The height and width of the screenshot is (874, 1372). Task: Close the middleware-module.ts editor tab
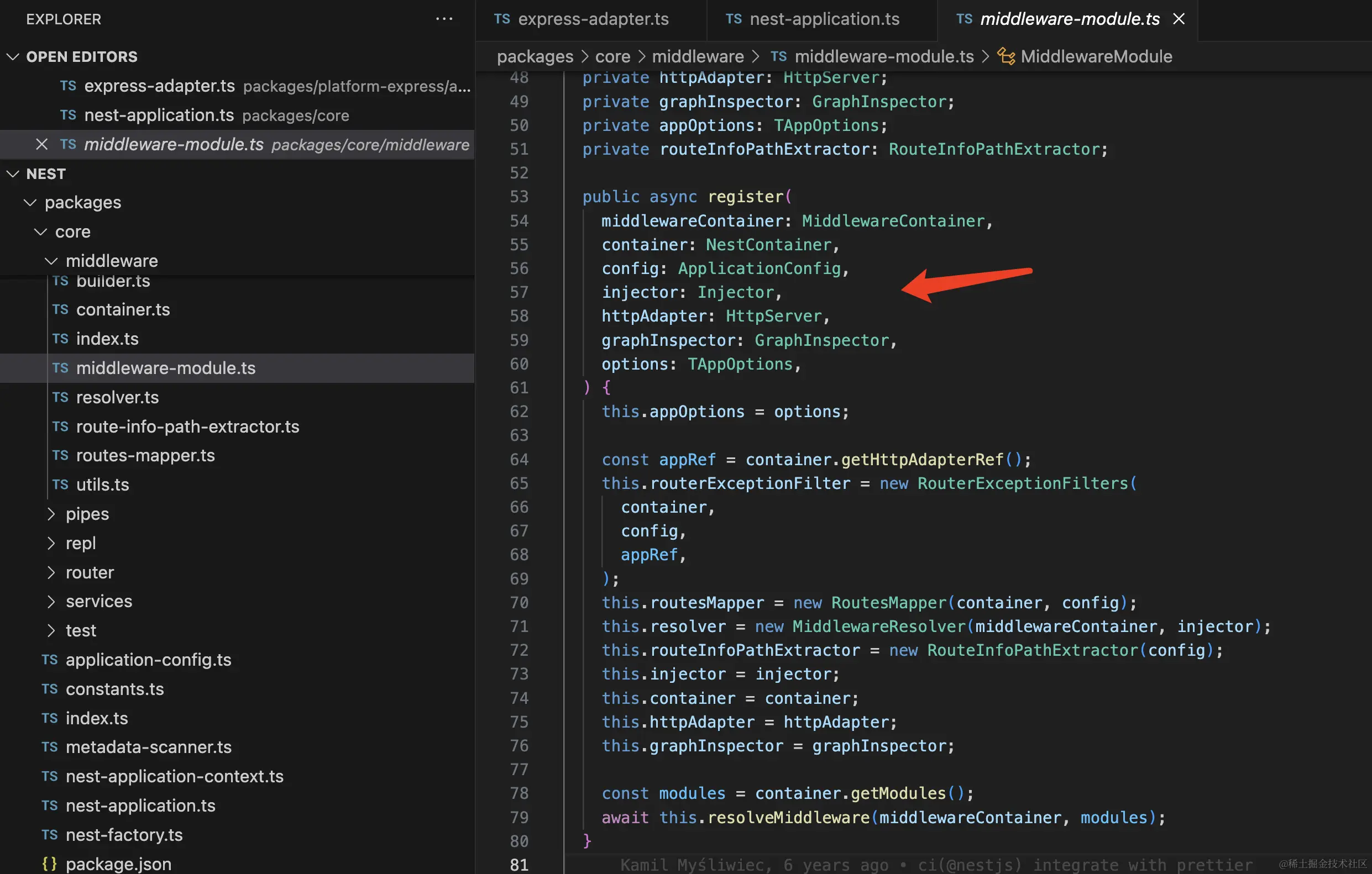coord(1179,19)
